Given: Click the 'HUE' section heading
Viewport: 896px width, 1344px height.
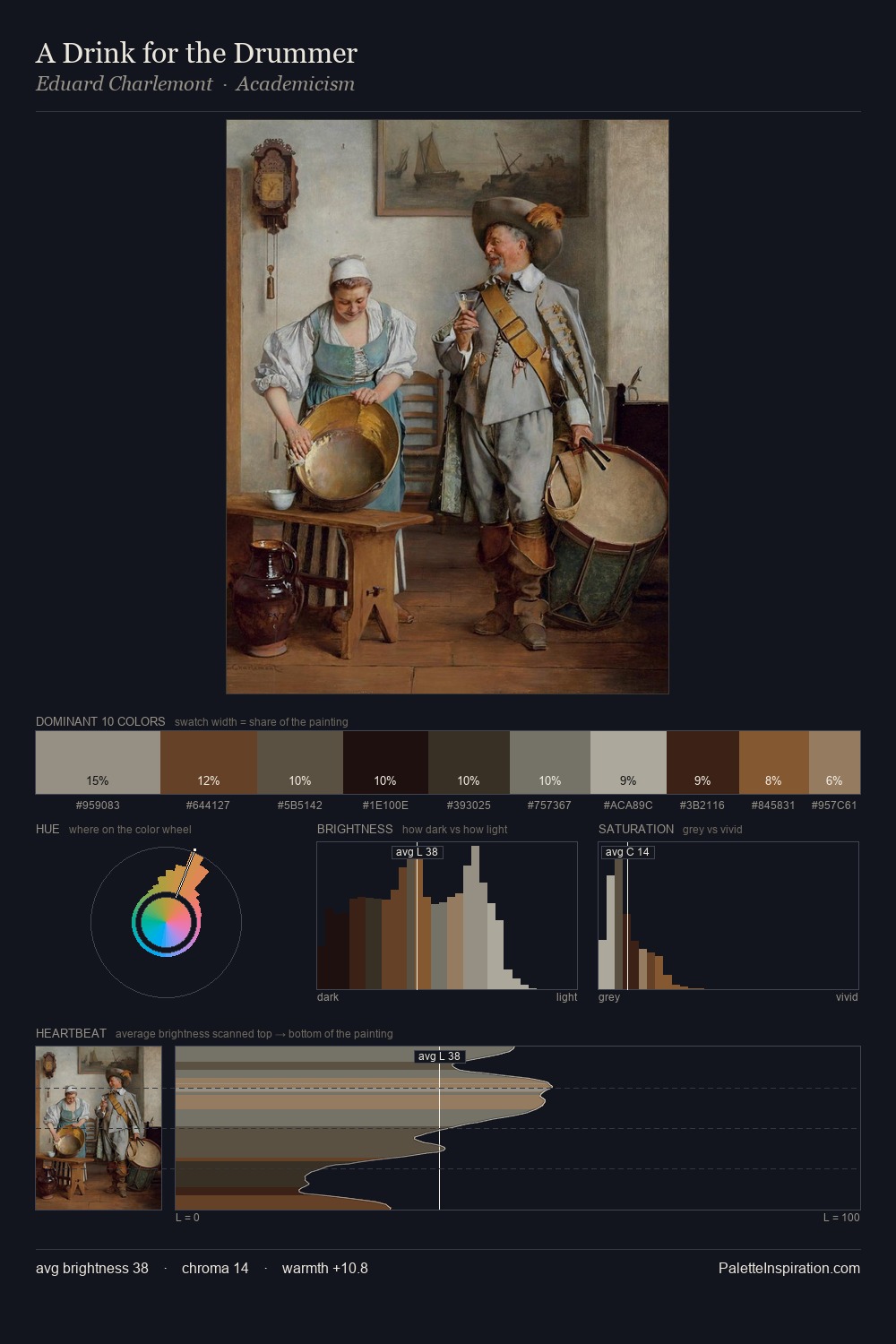Looking at the screenshot, I should [x=47, y=829].
